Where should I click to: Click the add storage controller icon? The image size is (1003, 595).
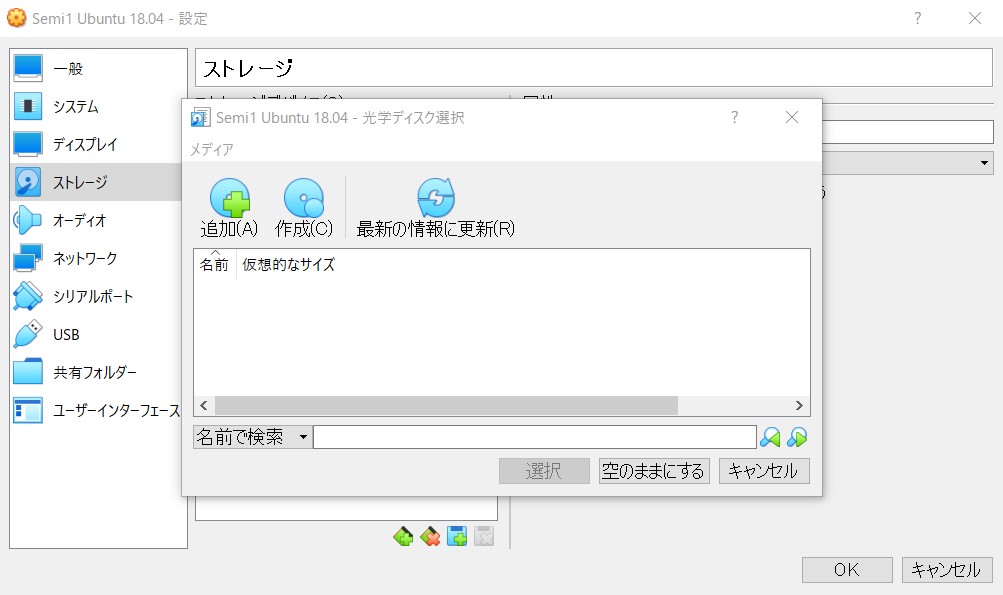point(403,536)
